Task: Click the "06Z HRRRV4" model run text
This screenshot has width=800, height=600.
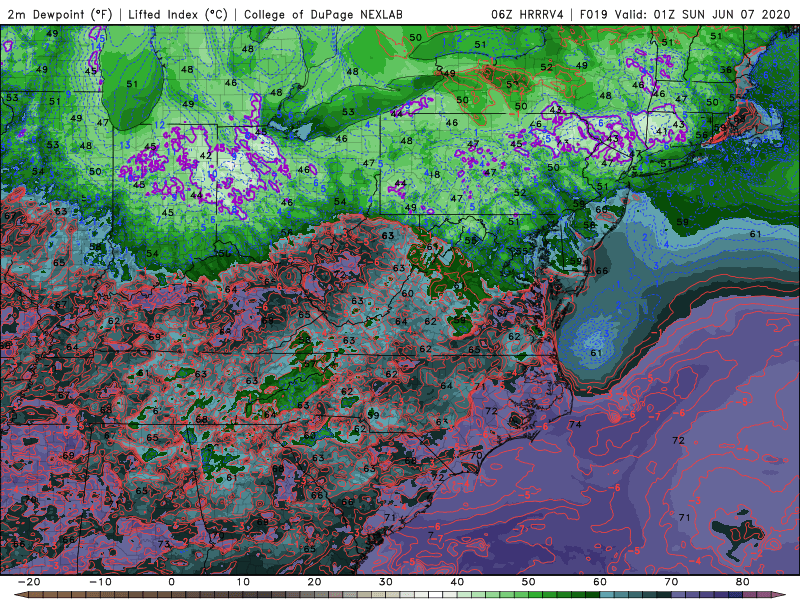Action: [x=527, y=14]
